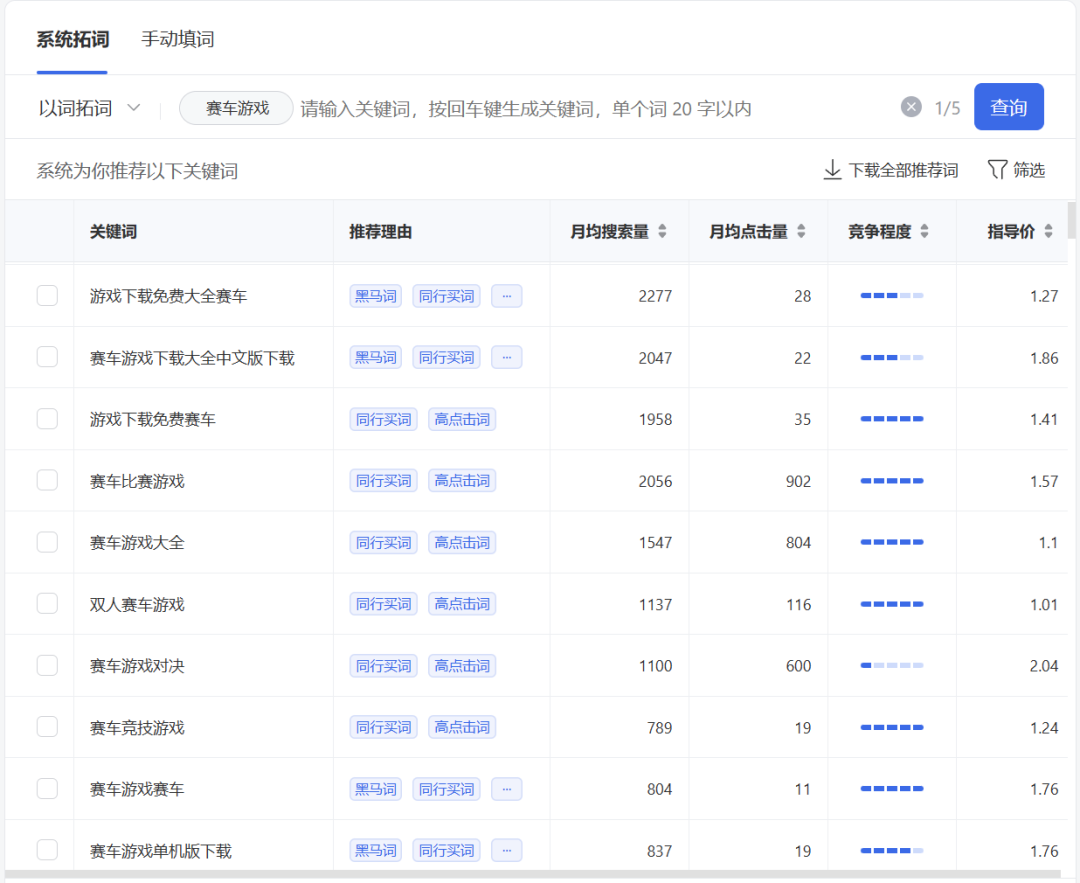The height and width of the screenshot is (883, 1080).
Task: Click the competition level bar for 赛车游戏对决
Action: tap(893, 665)
